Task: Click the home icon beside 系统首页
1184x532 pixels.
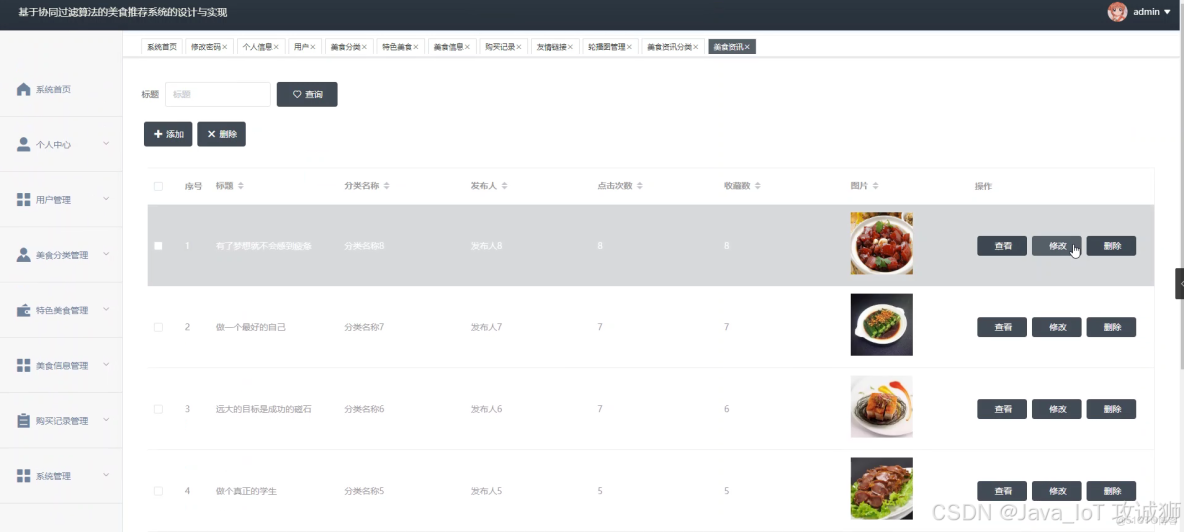Action: coord(23,89)
